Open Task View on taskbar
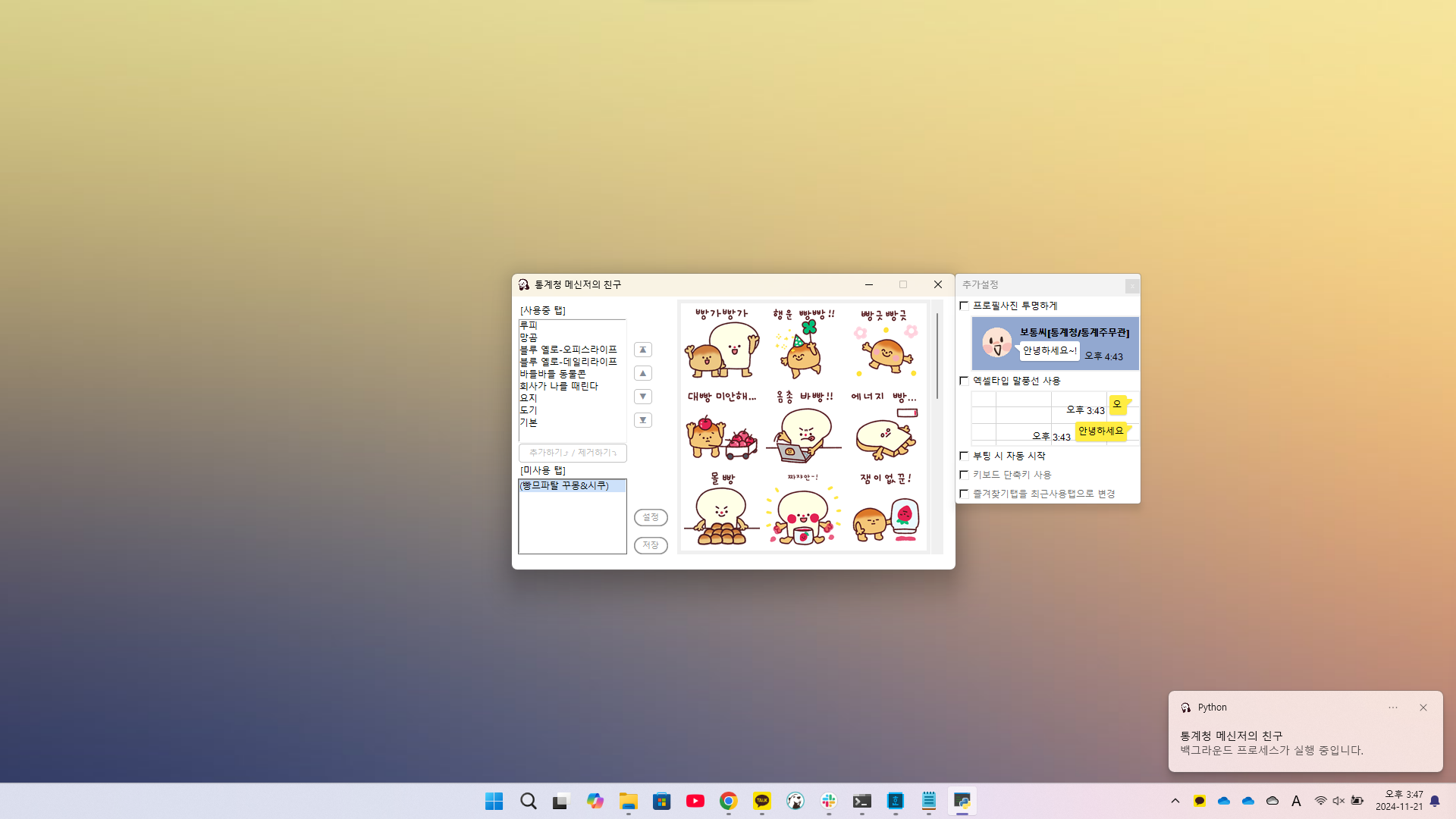The image size is (1456, 819). coord(561,801)
